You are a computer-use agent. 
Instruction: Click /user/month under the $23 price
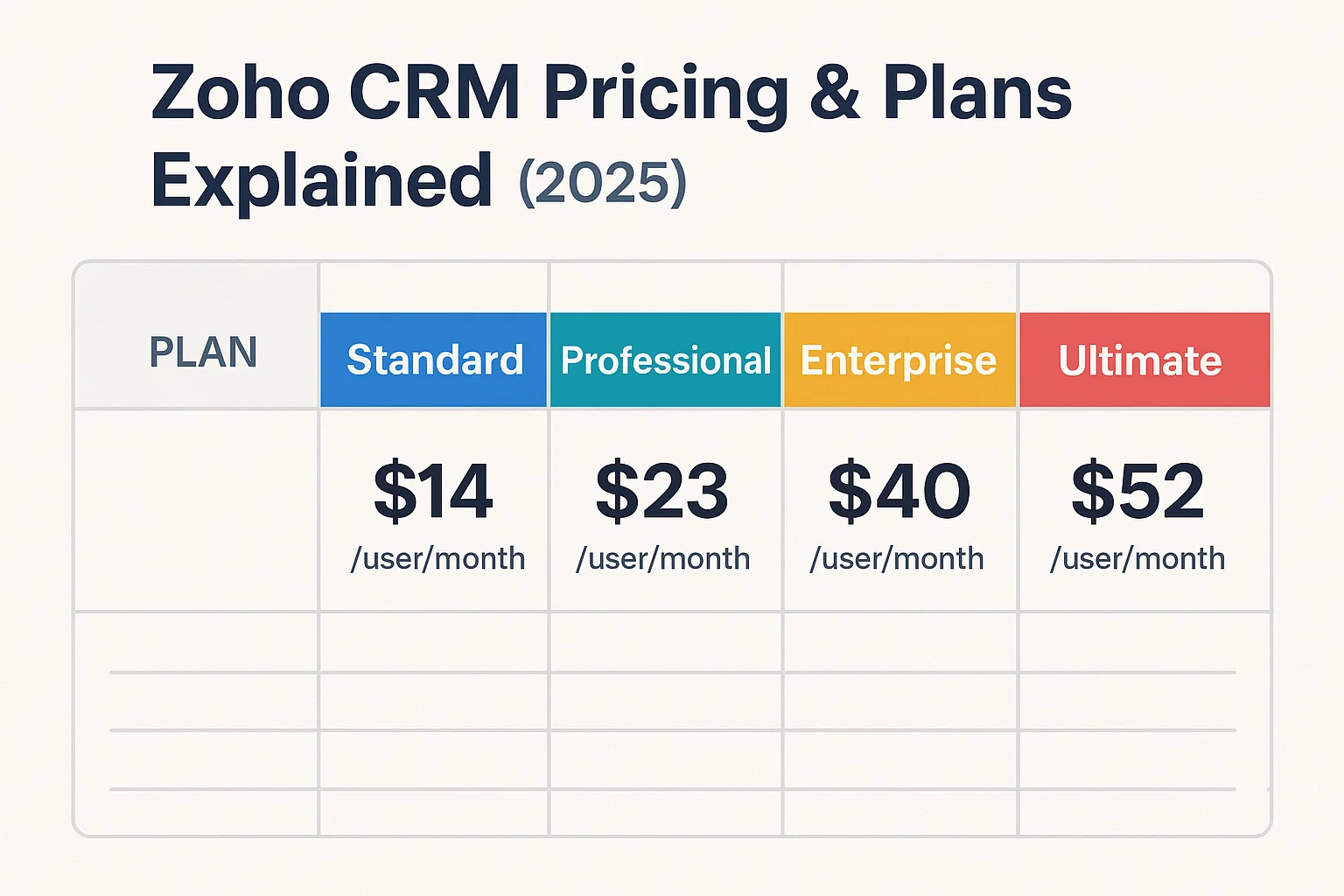(x=662, y=558)
